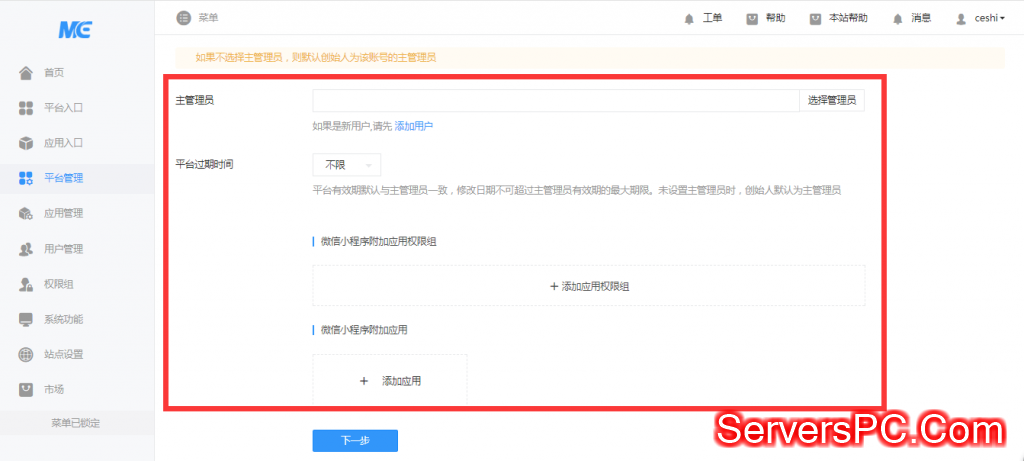Select 平台管理 in the sidebar
Viewport: 1024px width, 461px height.
(x=77, y=178)
